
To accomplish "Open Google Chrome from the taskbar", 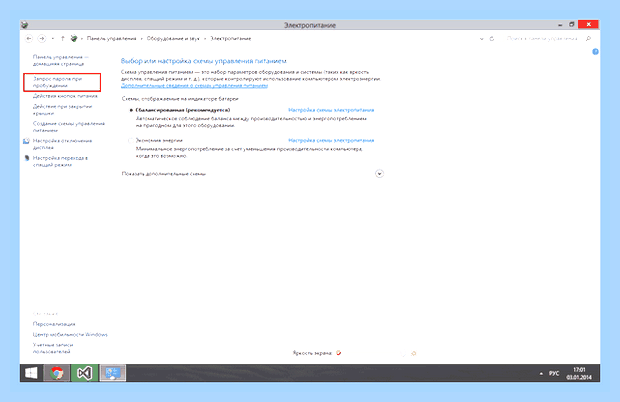I will [57, 373].
